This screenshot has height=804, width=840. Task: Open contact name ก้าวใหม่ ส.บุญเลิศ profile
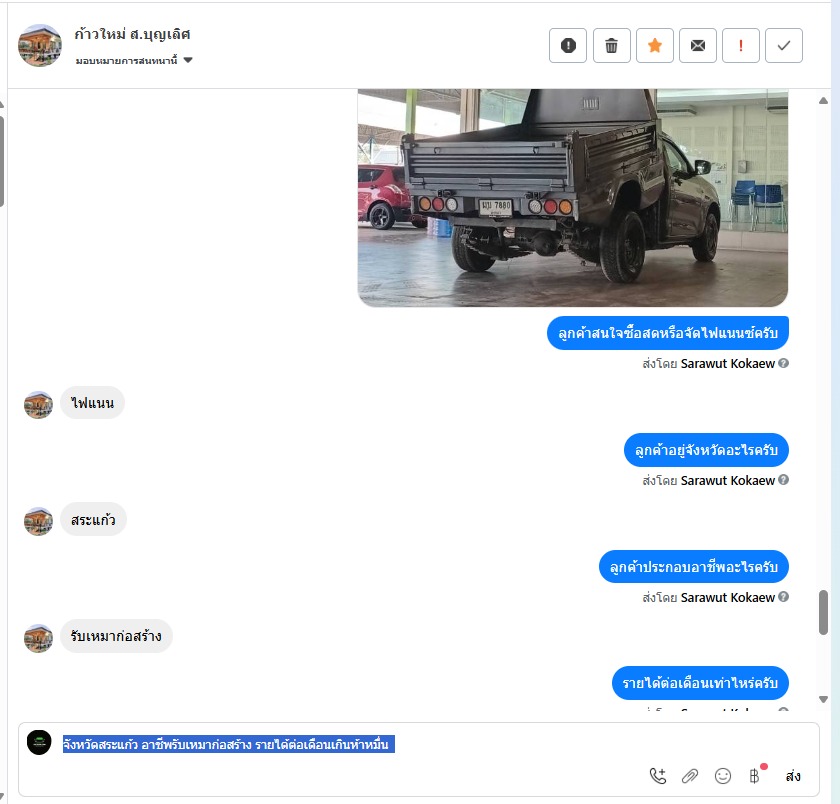click(132, 34)
